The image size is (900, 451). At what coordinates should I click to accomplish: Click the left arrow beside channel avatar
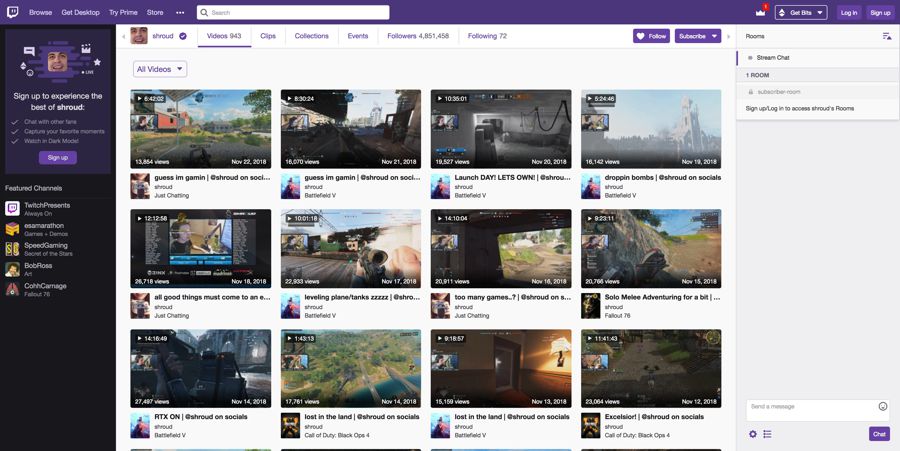123,36
